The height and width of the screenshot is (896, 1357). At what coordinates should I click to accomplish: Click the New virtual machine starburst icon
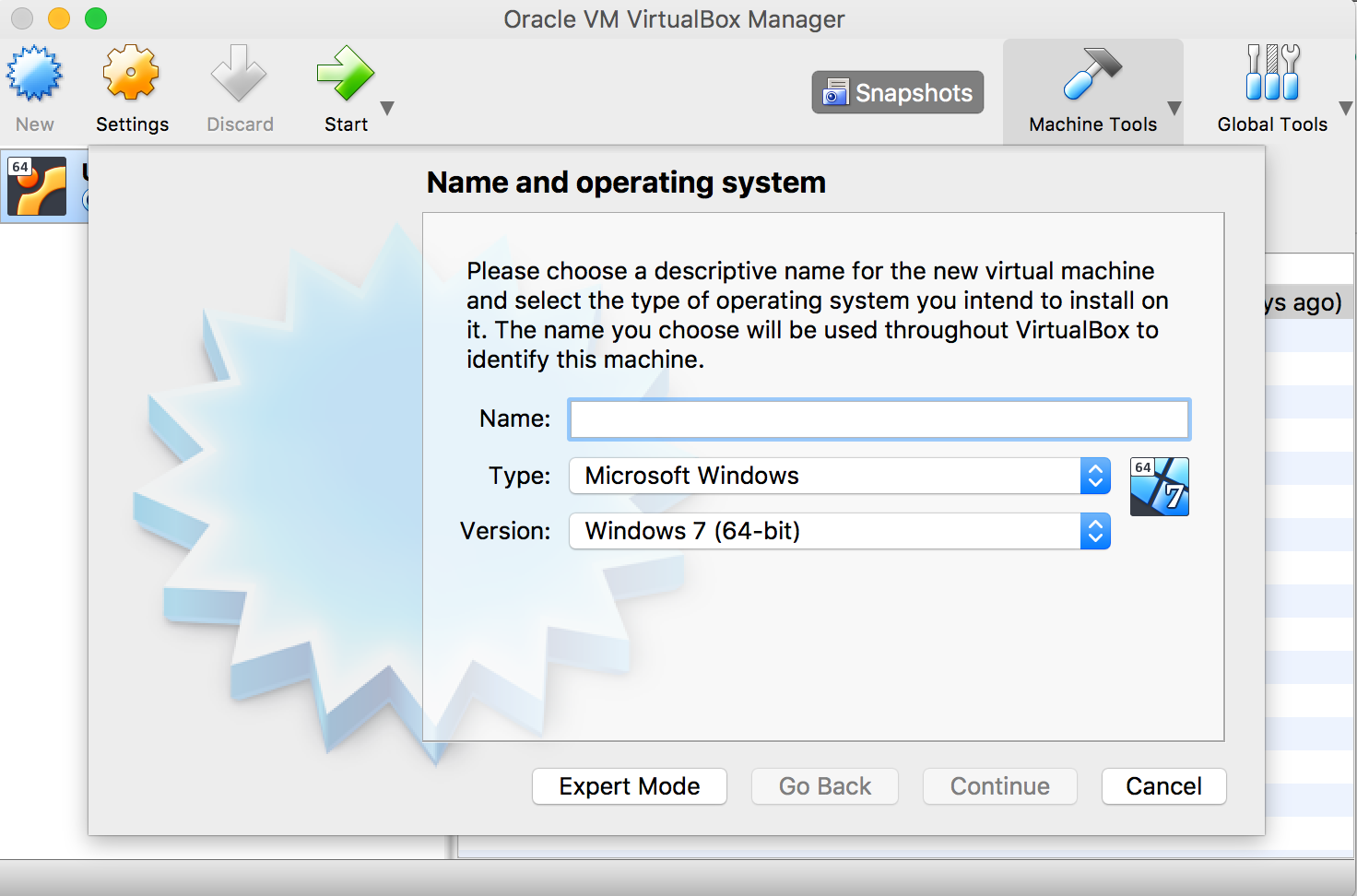35,74
